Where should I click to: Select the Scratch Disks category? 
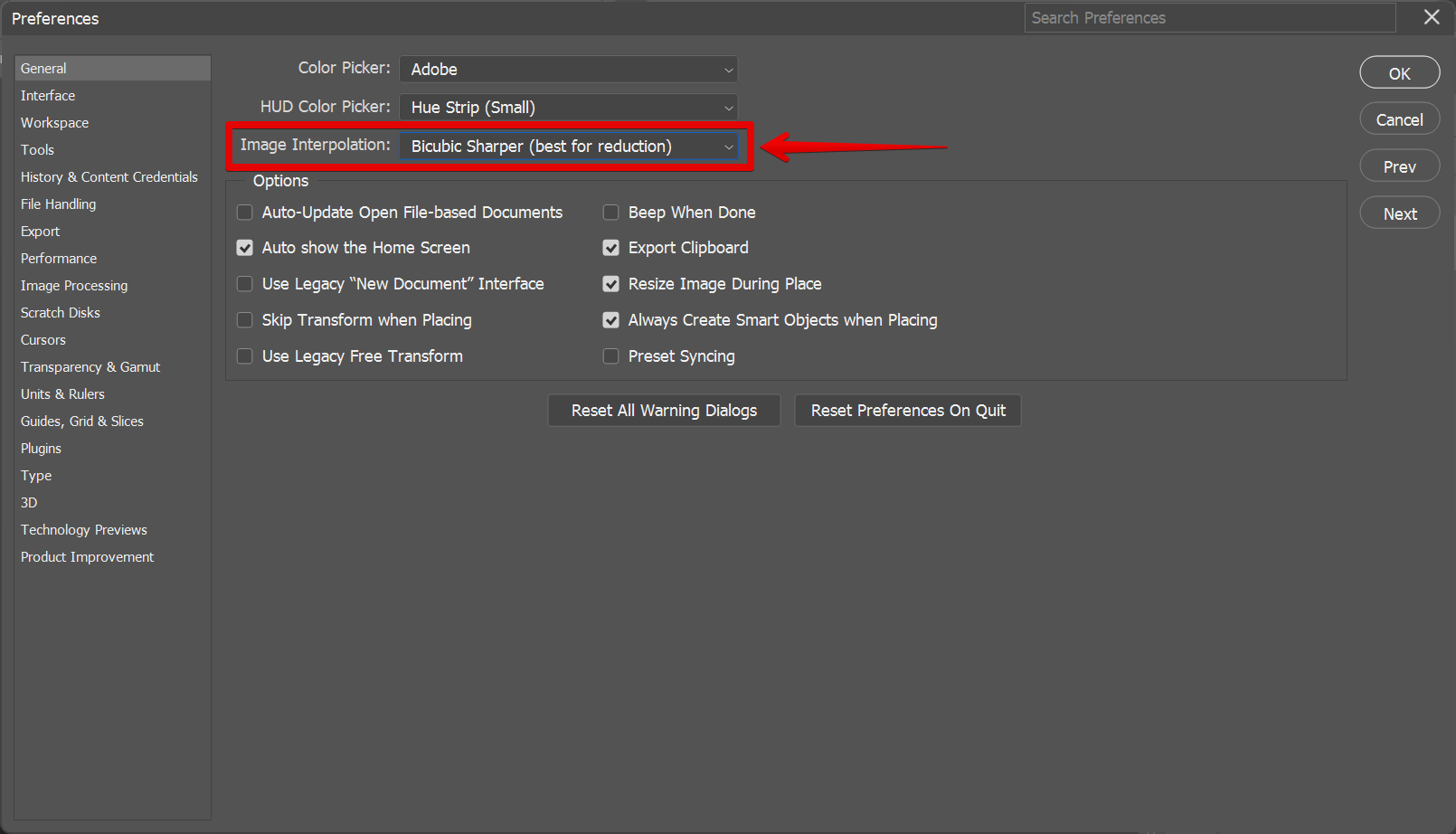(60, 312)
